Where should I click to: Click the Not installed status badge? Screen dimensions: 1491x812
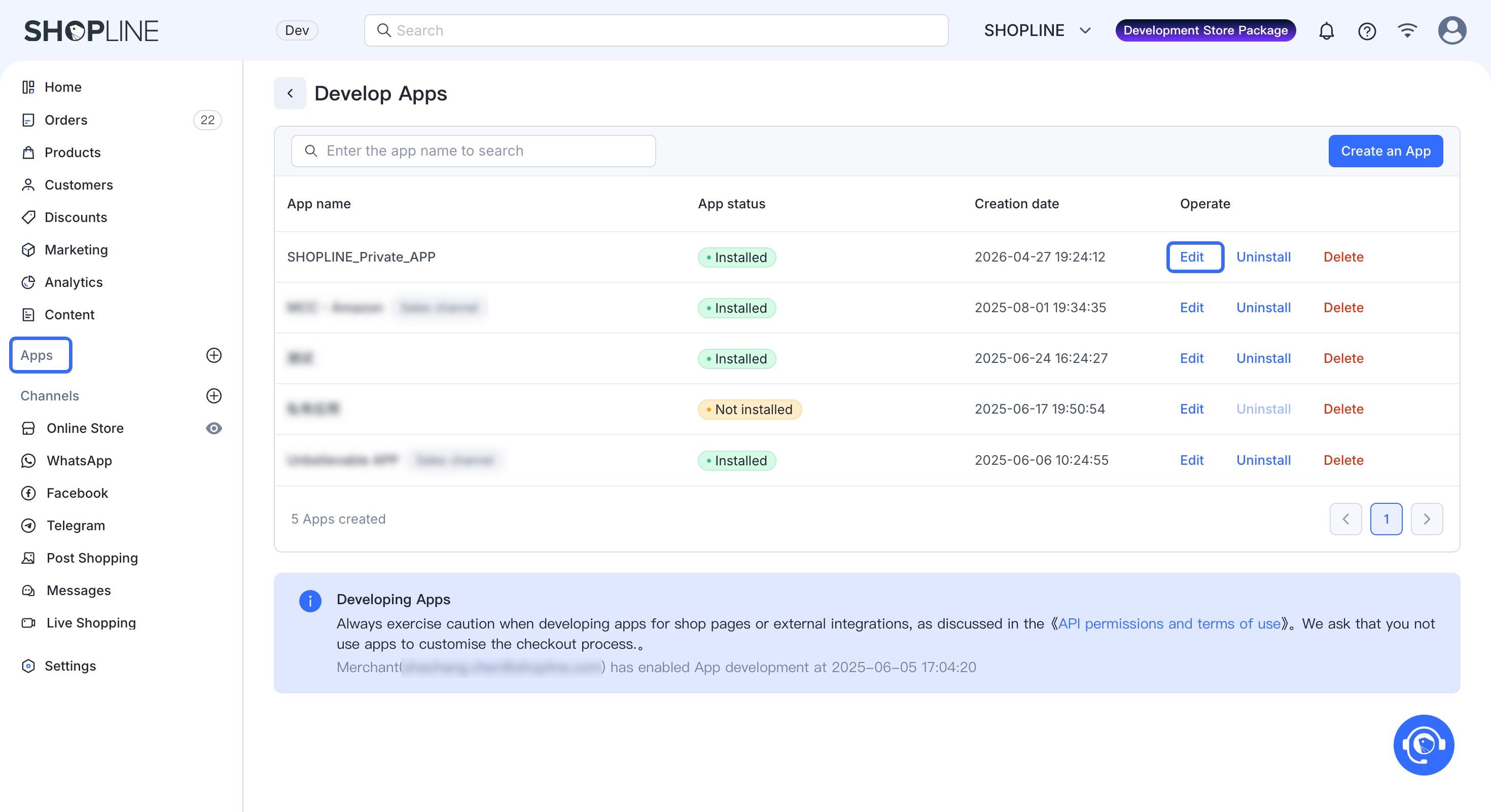click(750, 410)
